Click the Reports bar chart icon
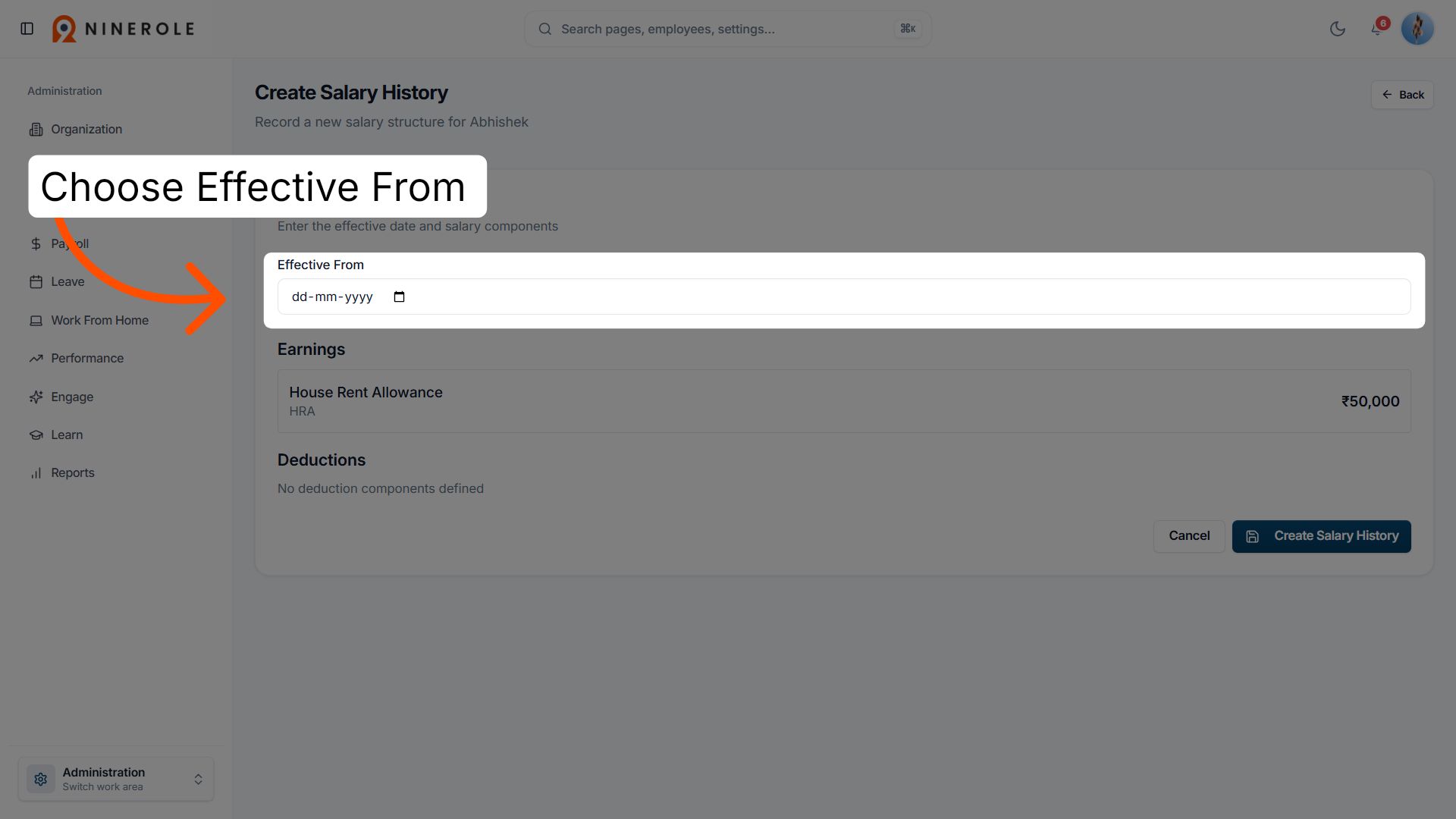 point(36,473)
